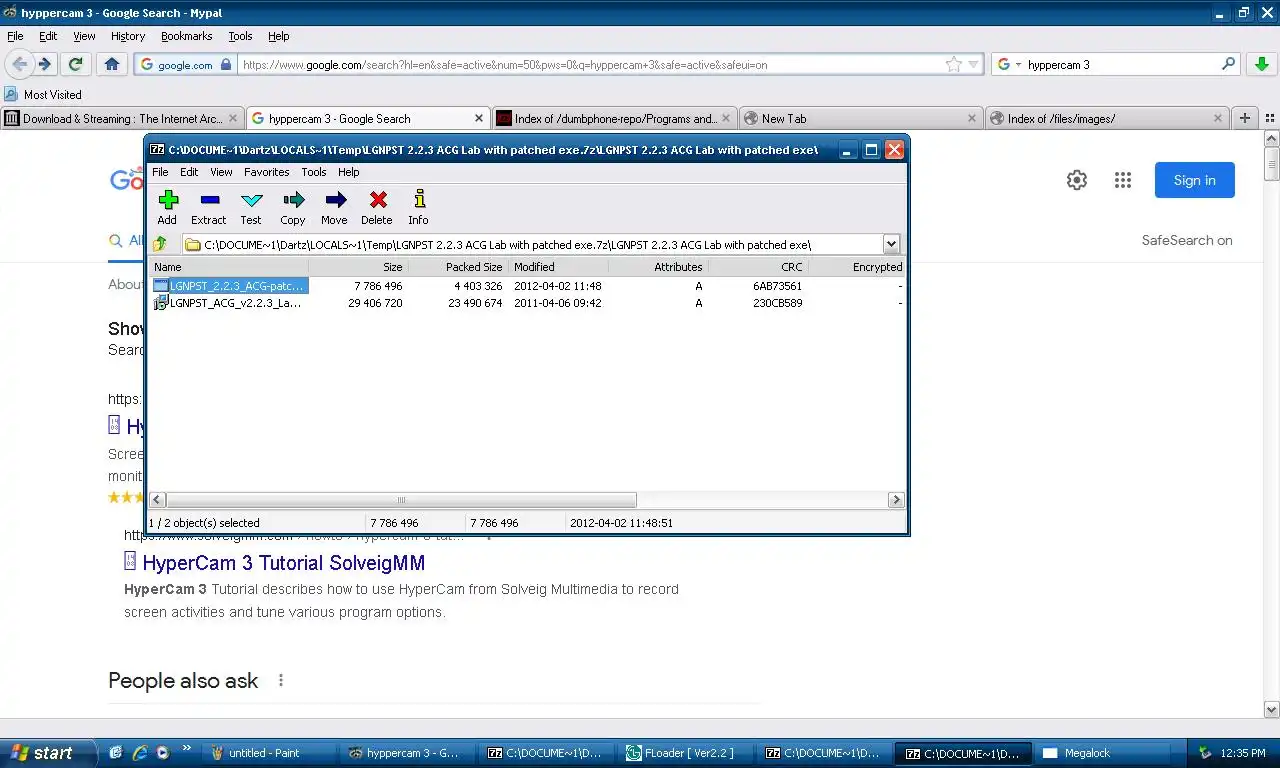The height and width of the screenshot is (768, 1280).
Task: Click the 7-Zip left scroll arrow
Action: click(157, 500)
